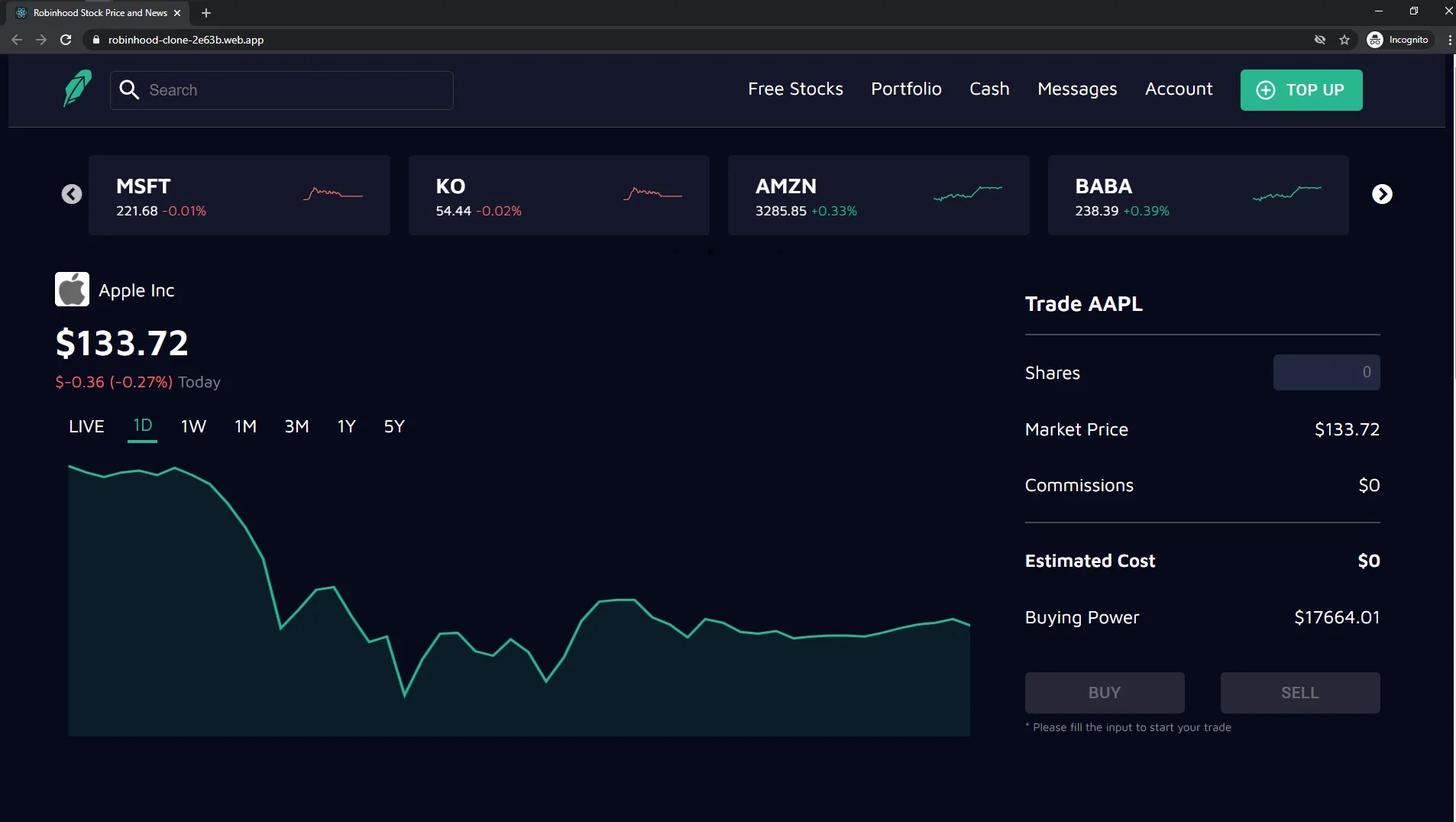1456x822 pixels.
Task: Go back in browser history
Action: (x=17, y=40)
